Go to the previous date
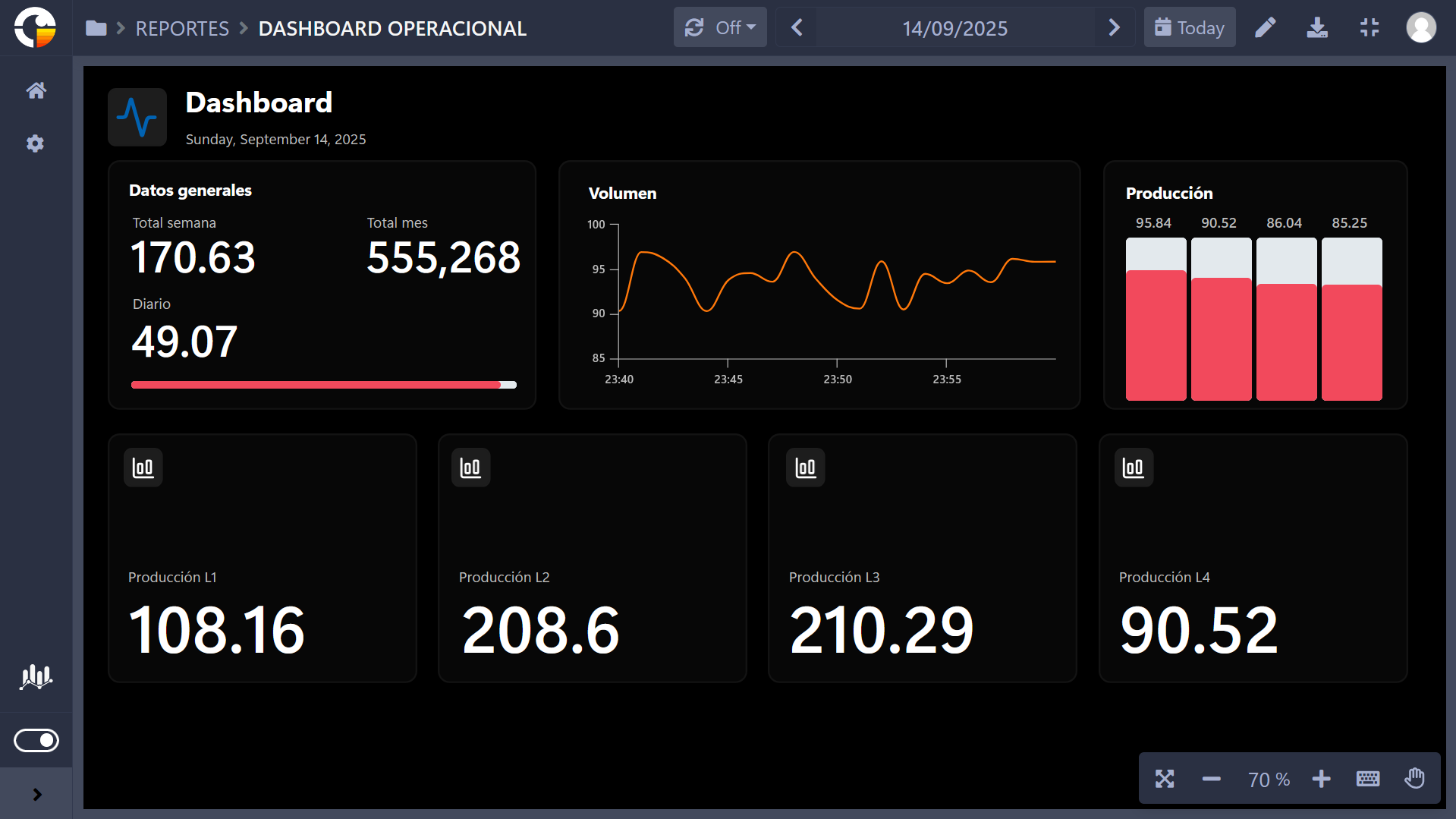The height and width of the screenshot is (819, 1456). [x=797, y=28]
